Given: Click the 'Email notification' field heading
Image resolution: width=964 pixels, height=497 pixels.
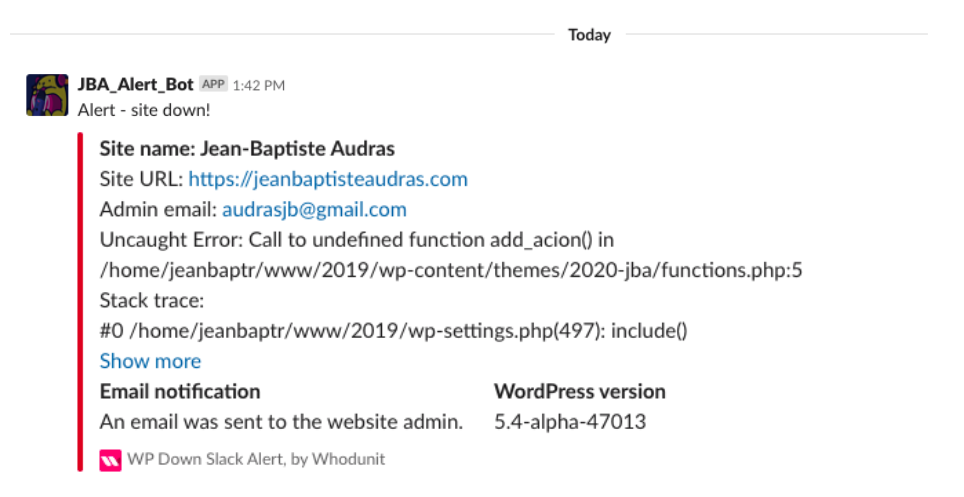Looking at the screenshot, I should pyautogui.click(x=180, y=391).
